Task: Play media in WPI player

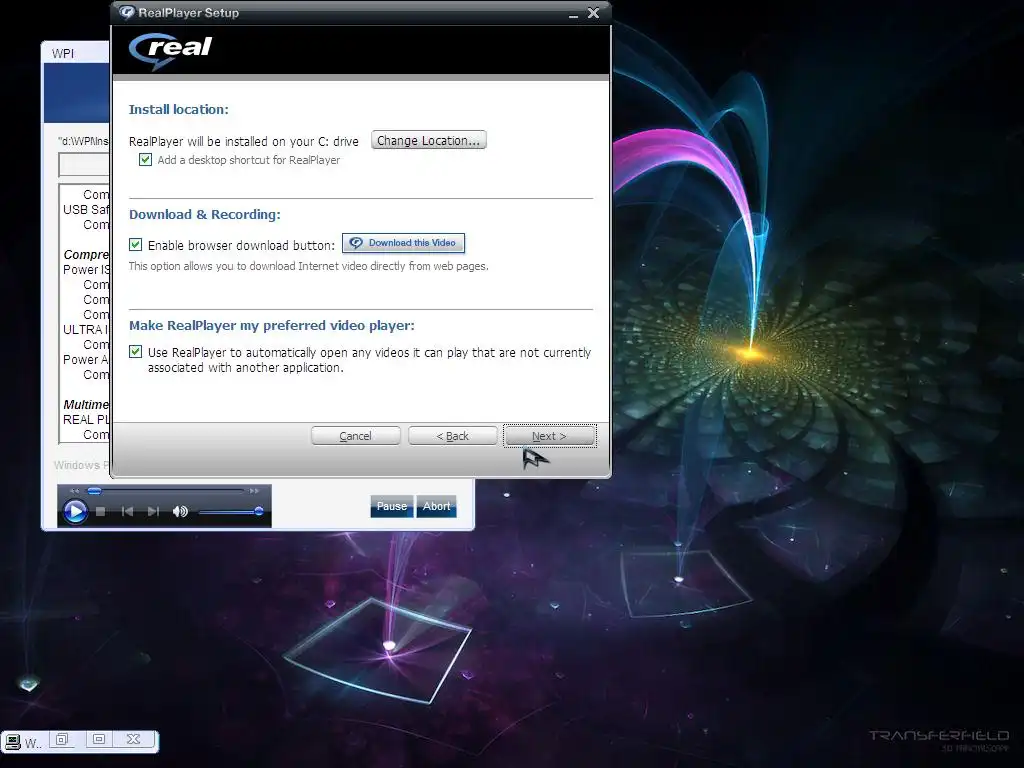Action: [x=75, y=511]
